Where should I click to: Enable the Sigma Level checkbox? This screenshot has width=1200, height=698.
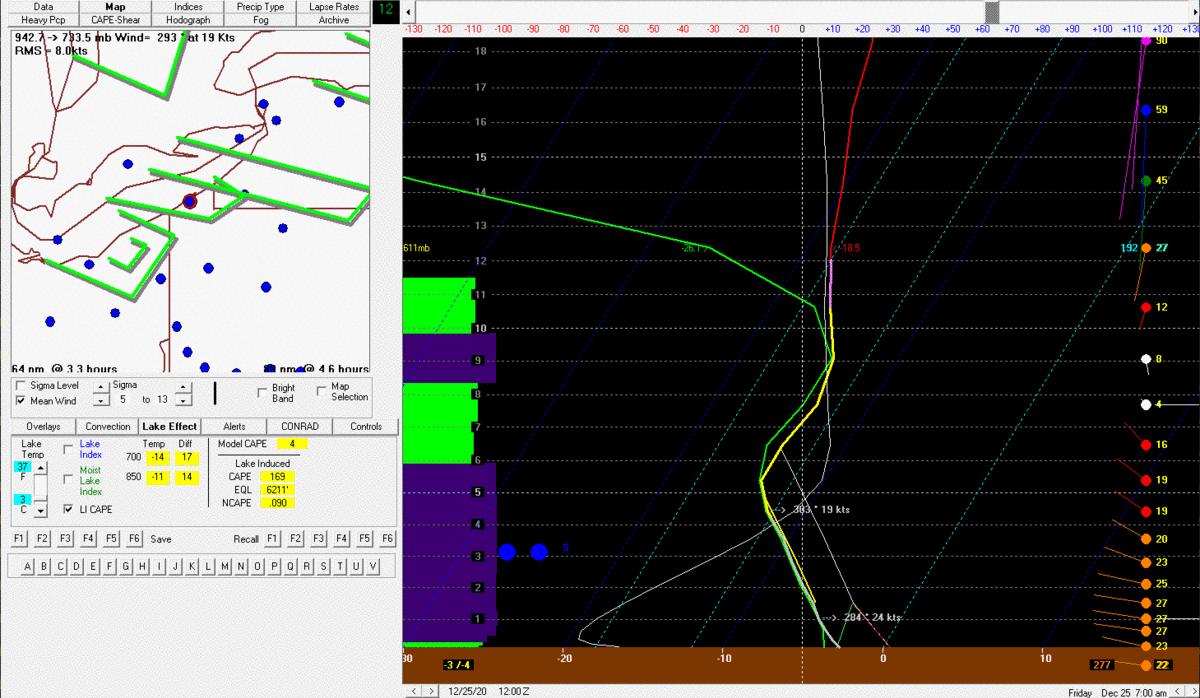coord(21,385)
